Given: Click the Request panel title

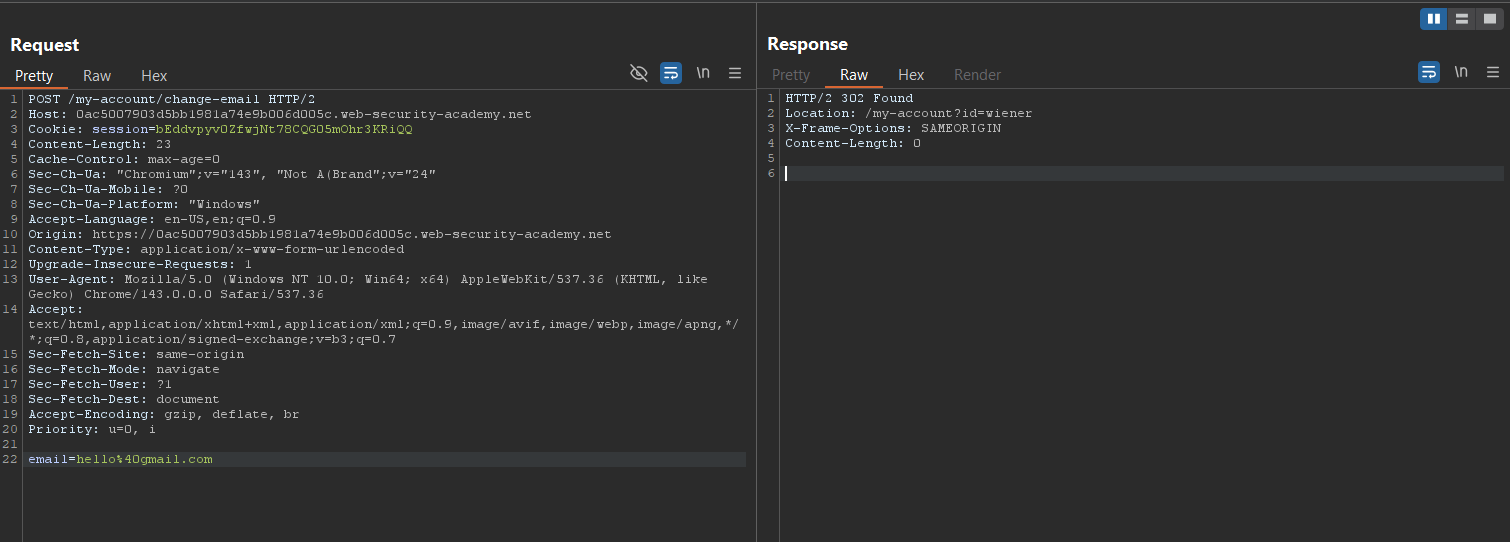Looking at the screenshot, I should point(45,44).
